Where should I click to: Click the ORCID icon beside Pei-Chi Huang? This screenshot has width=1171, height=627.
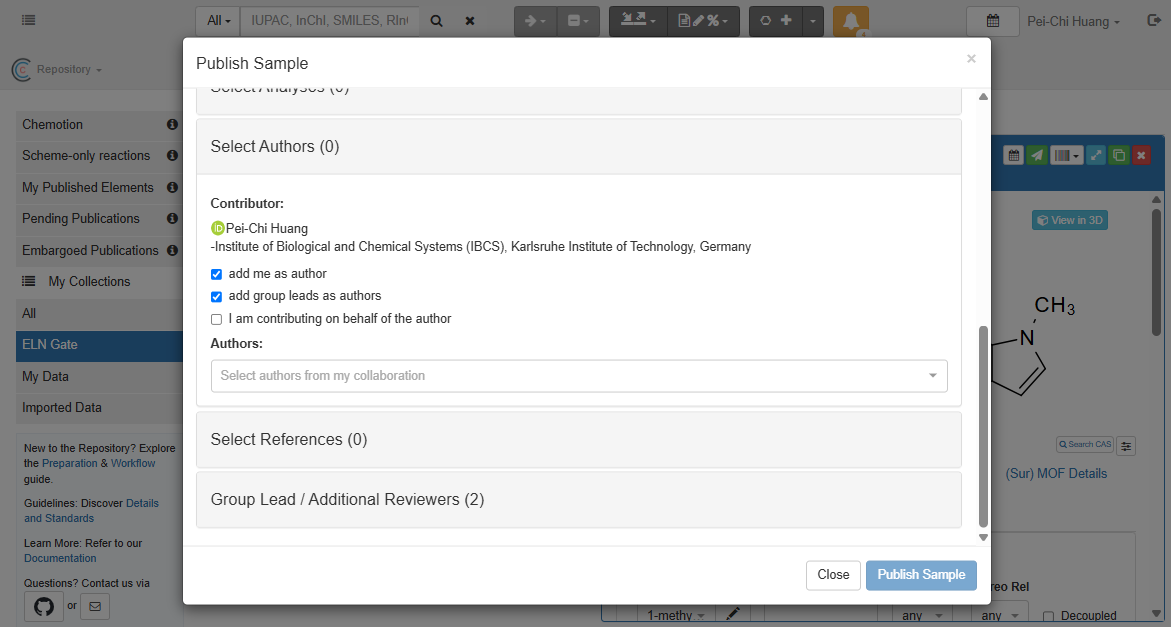(x=218, y=228)
